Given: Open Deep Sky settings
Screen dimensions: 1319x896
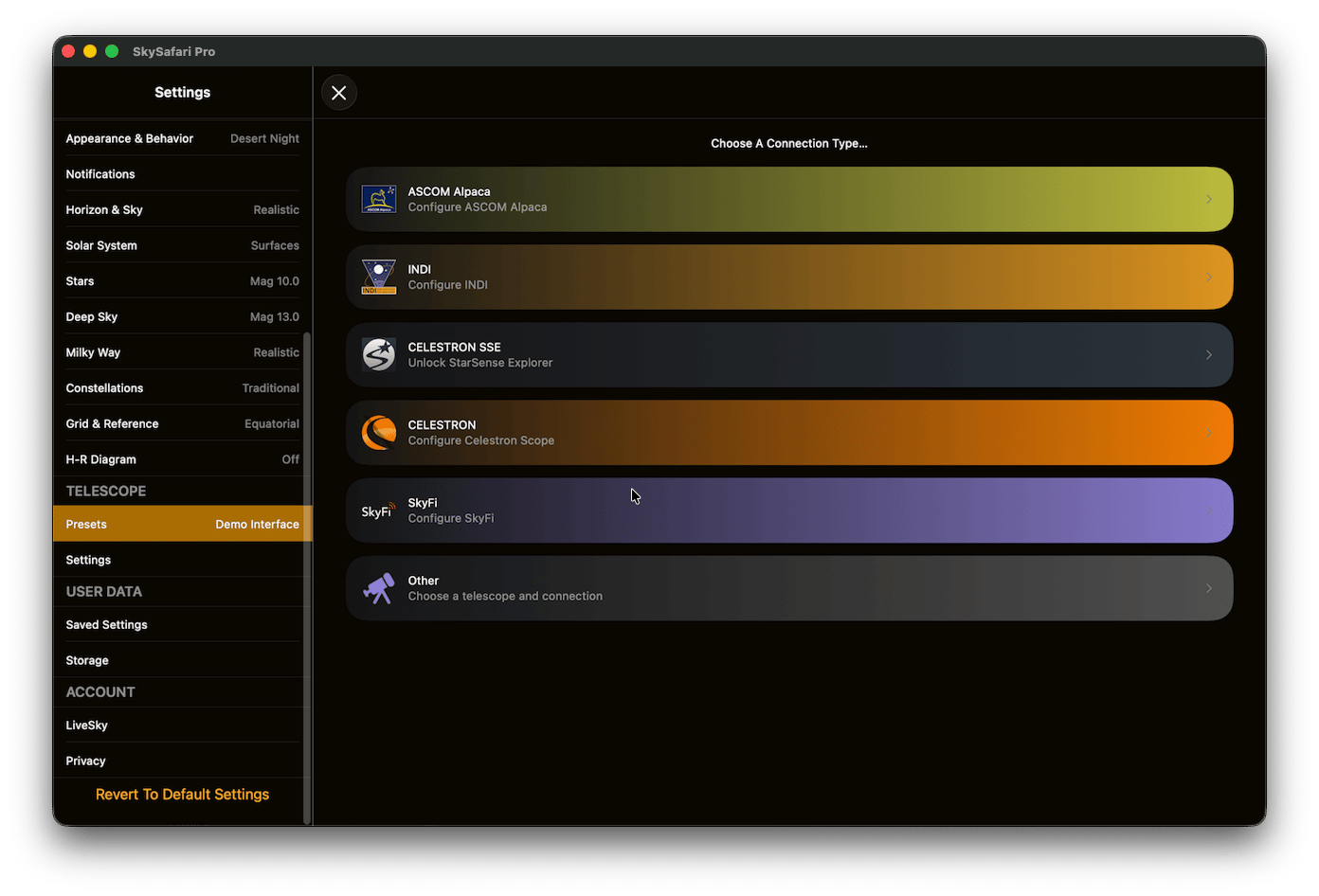Looking at the screenshot, I should pos(182,317).
